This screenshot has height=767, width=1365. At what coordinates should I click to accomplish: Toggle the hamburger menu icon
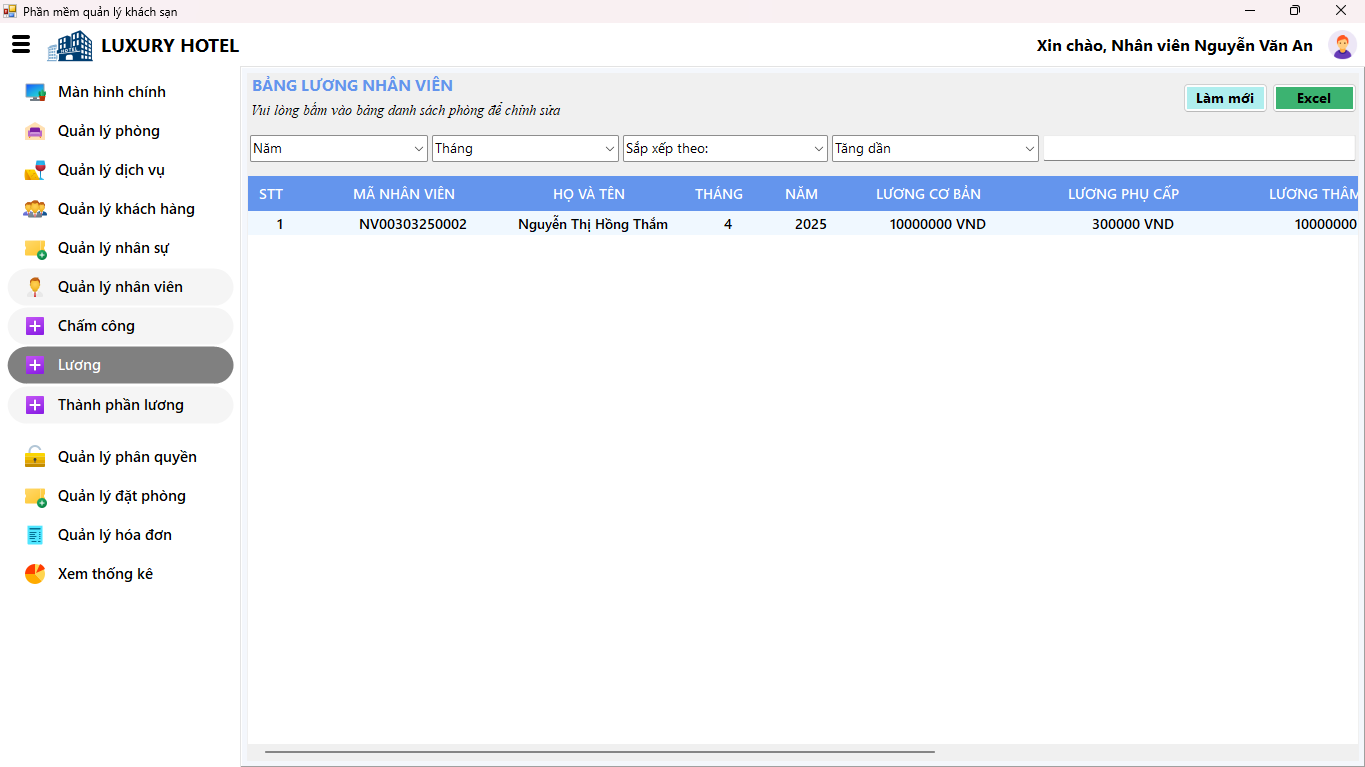21,45
